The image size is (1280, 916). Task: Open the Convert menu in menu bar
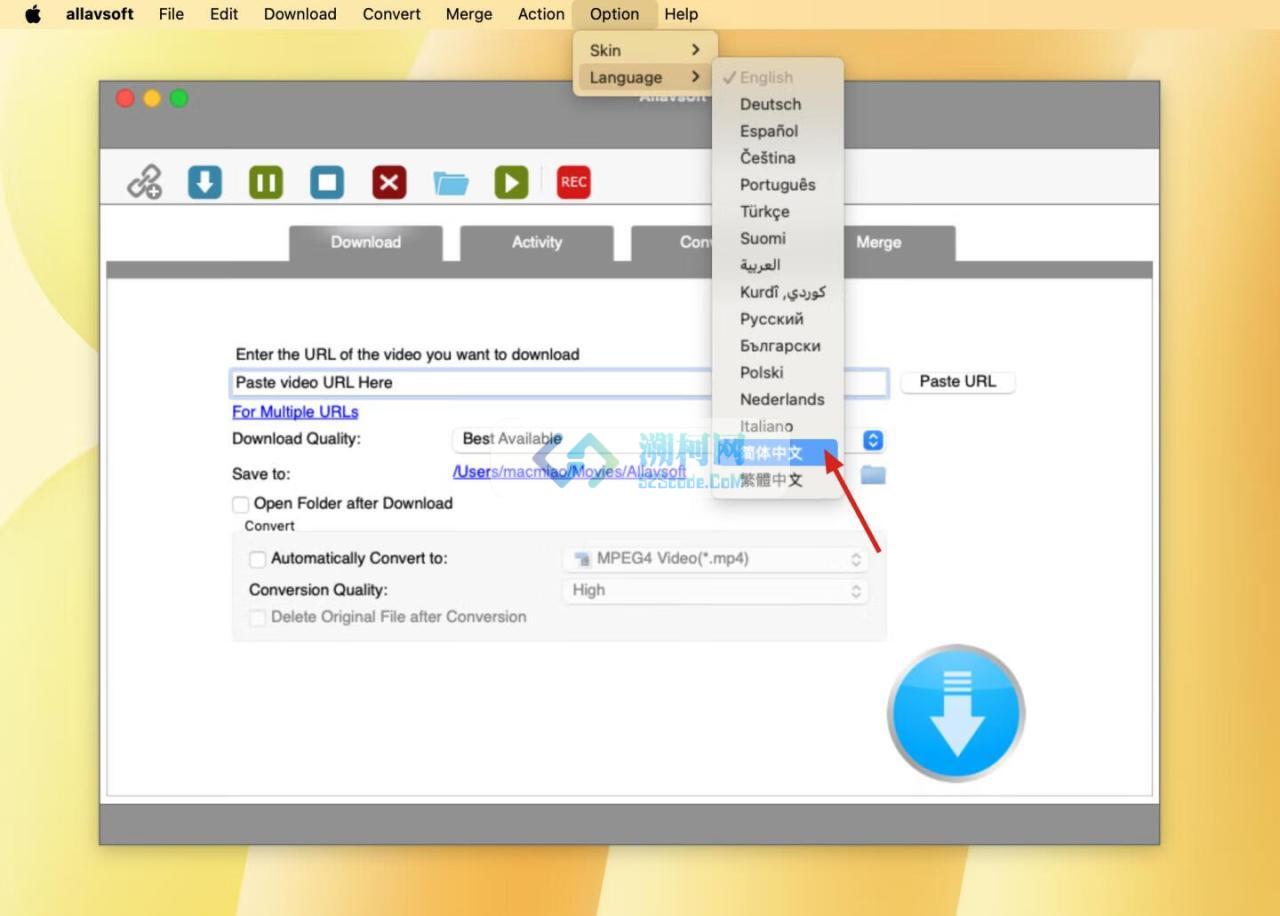pyautogui.click(x=392, y=14)
